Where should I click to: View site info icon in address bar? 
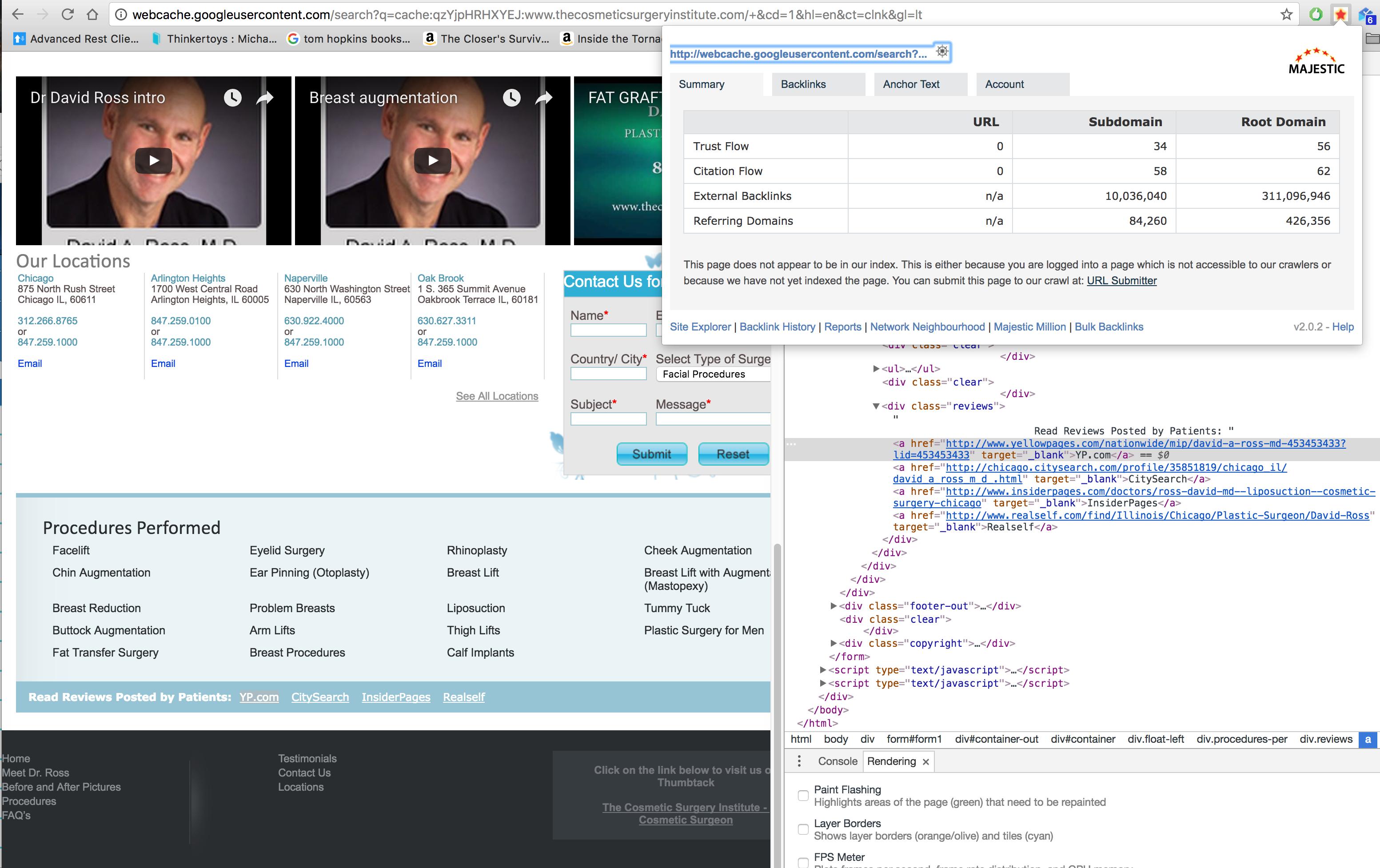tap(120, 14)
